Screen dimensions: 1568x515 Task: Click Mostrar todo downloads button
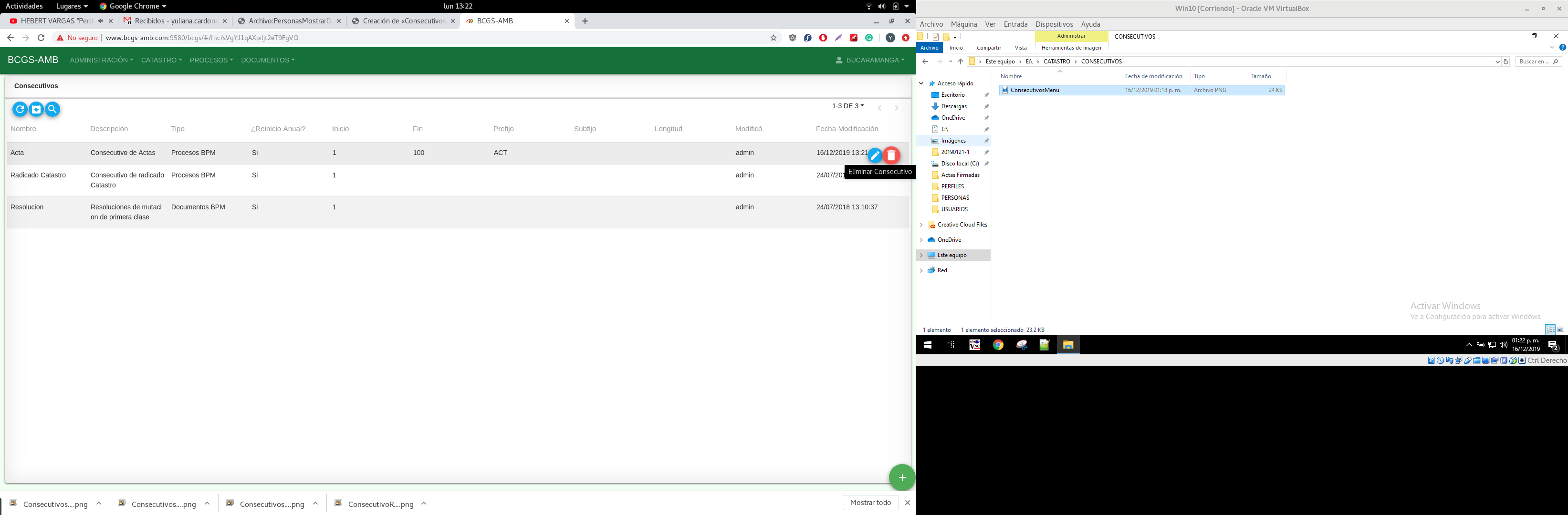[870, 503]
